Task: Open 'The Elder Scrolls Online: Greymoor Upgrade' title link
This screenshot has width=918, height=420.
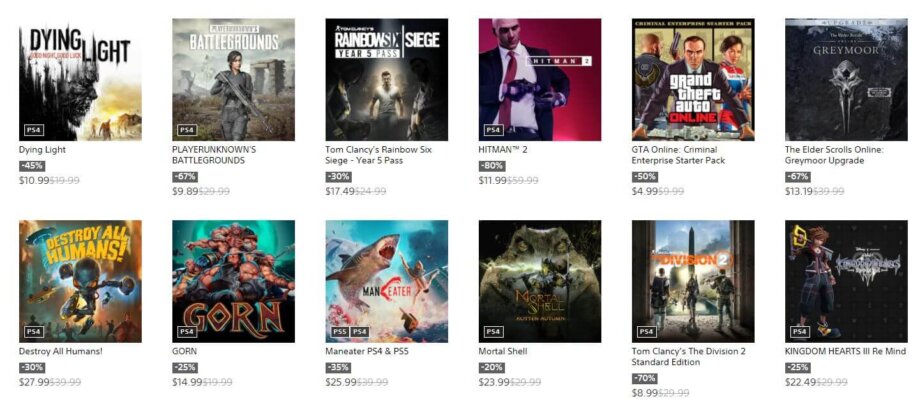Action: click(x=834, y=155)
